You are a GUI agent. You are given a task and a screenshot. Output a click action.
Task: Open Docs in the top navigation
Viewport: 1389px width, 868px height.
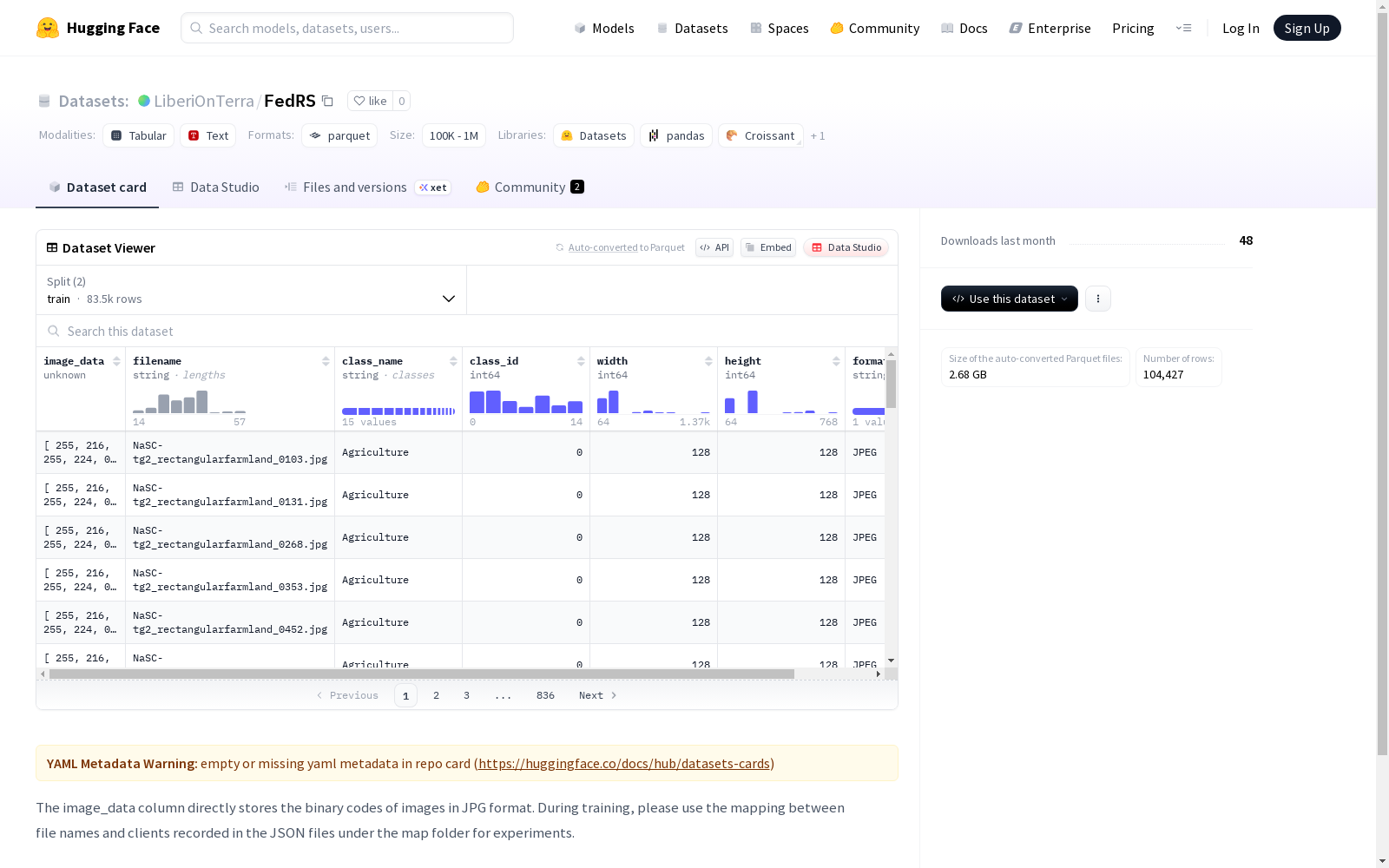coord(964,28)
